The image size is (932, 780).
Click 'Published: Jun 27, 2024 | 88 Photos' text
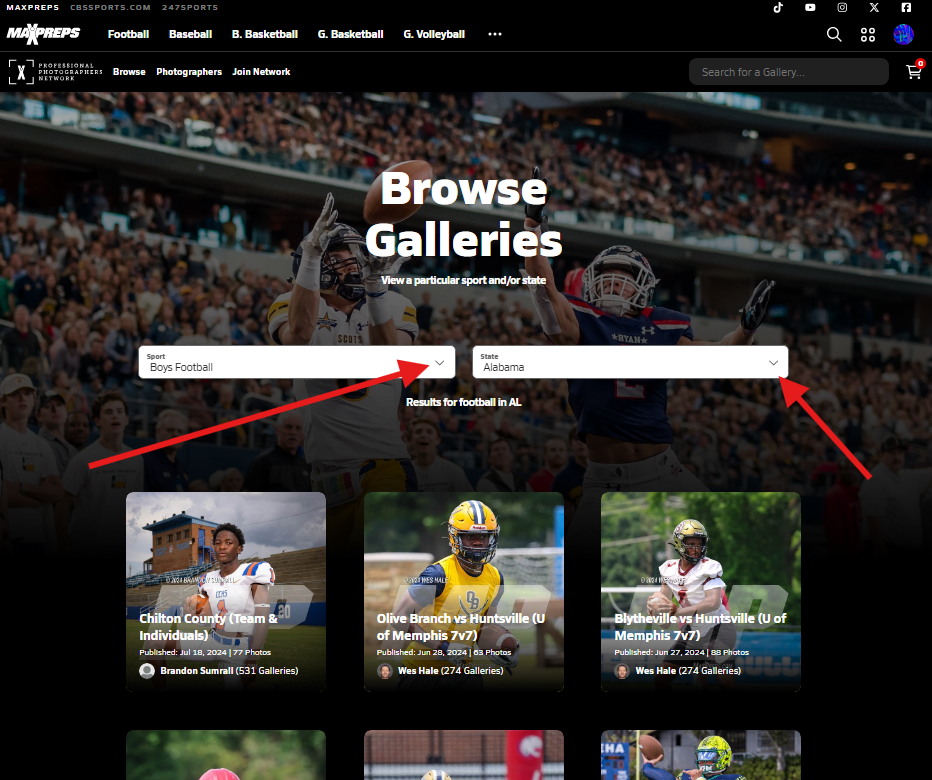pos(682,652)
